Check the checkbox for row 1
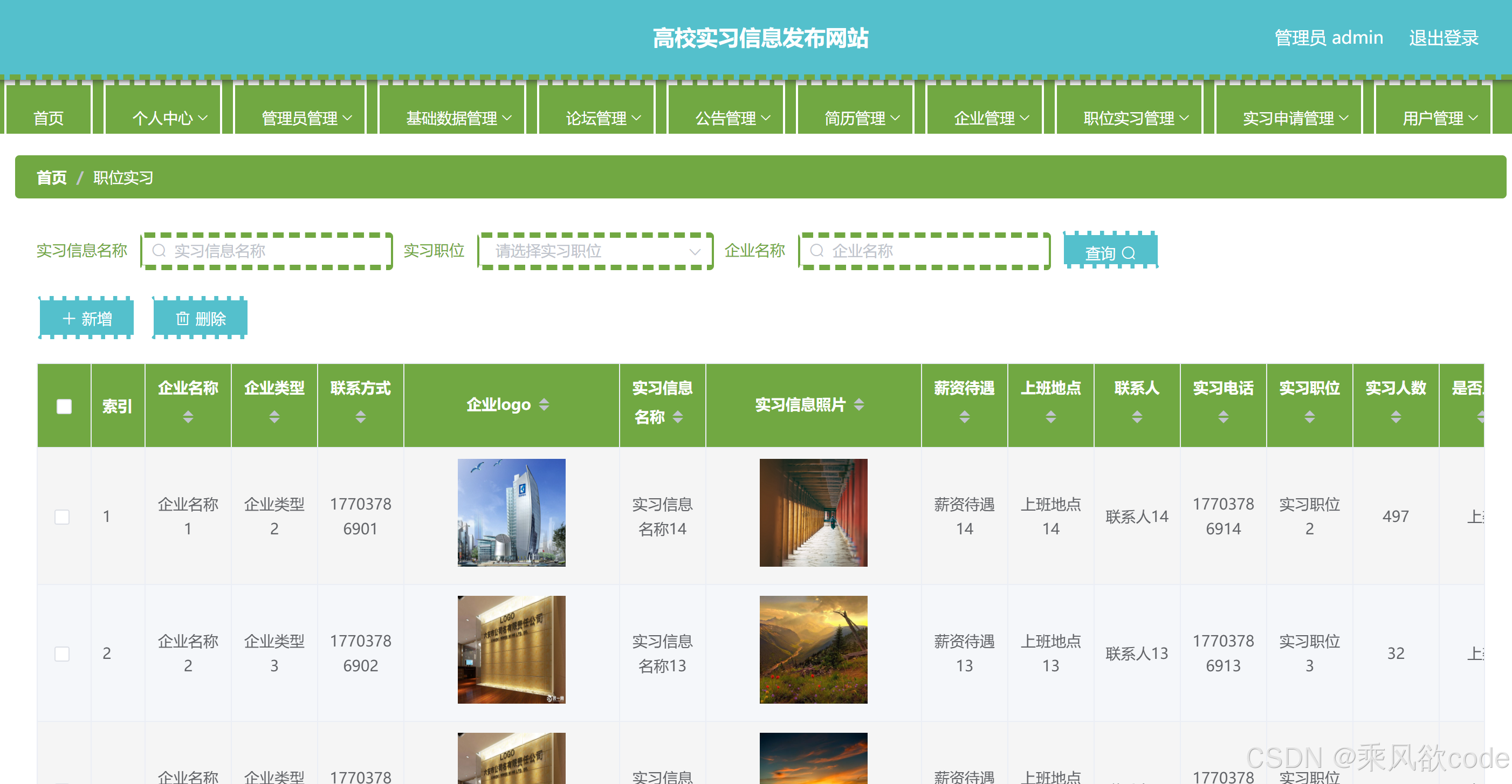This screenshot has width=1512, height=784. 62,517
